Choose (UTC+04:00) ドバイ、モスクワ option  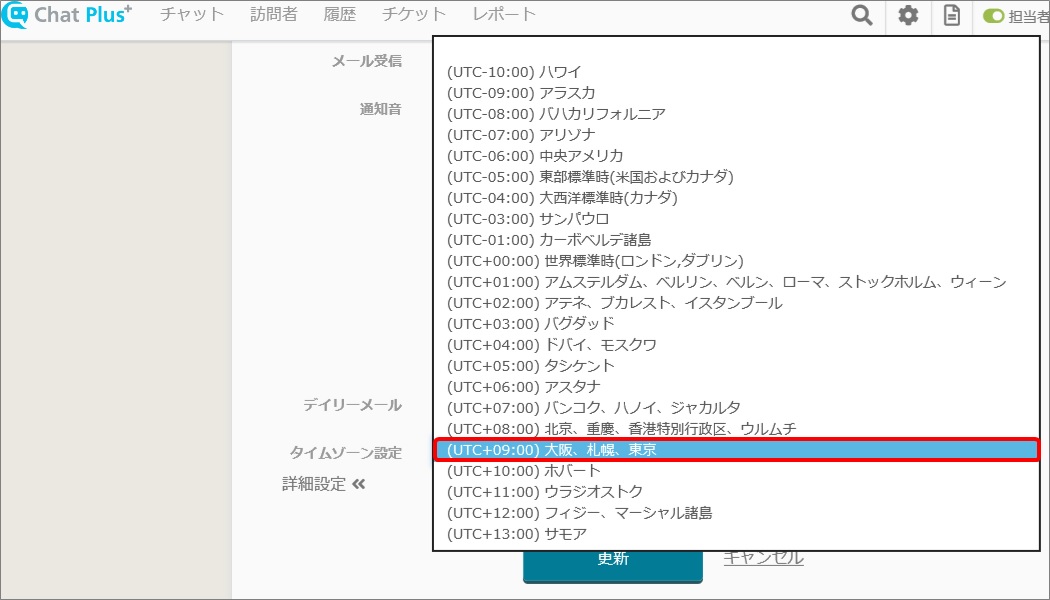coord(736,345)
